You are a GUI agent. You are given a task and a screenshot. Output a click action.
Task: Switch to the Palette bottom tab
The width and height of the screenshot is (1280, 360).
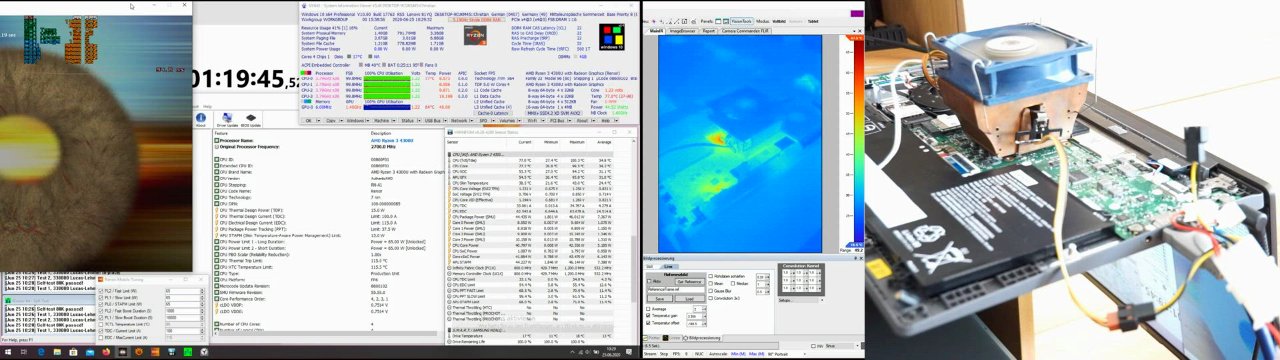tap(651, 338)
